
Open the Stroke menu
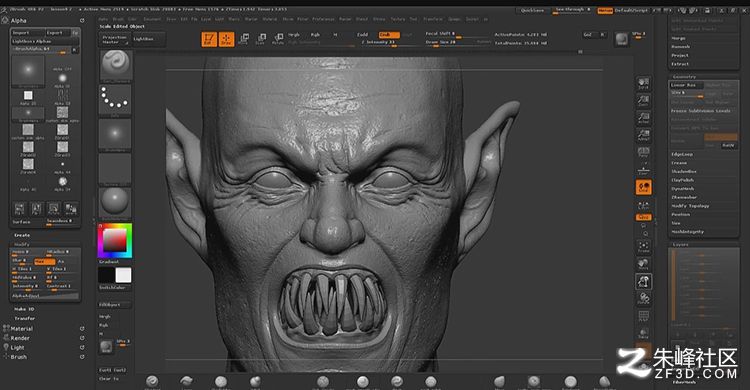coord(379,19)
